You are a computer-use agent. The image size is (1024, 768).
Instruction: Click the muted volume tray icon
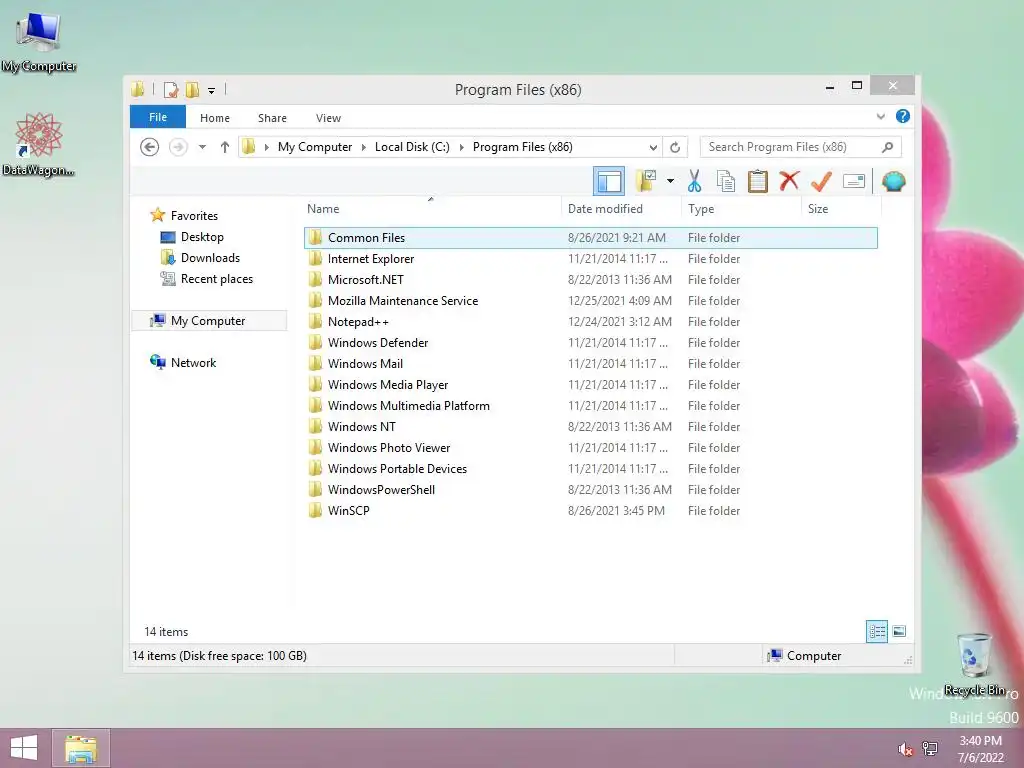coord(905,749)
